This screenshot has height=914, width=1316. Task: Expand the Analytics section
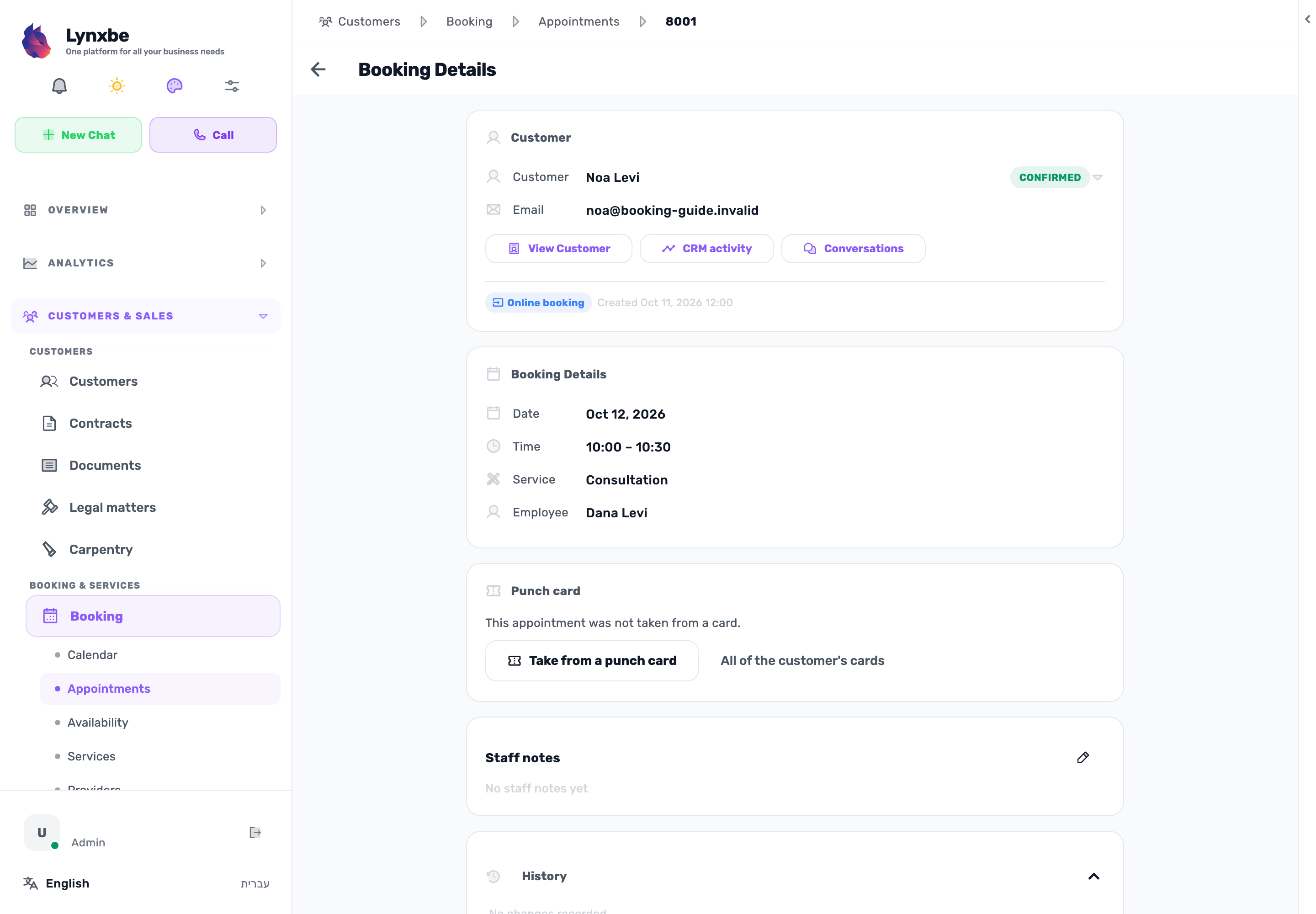(145, 263)
